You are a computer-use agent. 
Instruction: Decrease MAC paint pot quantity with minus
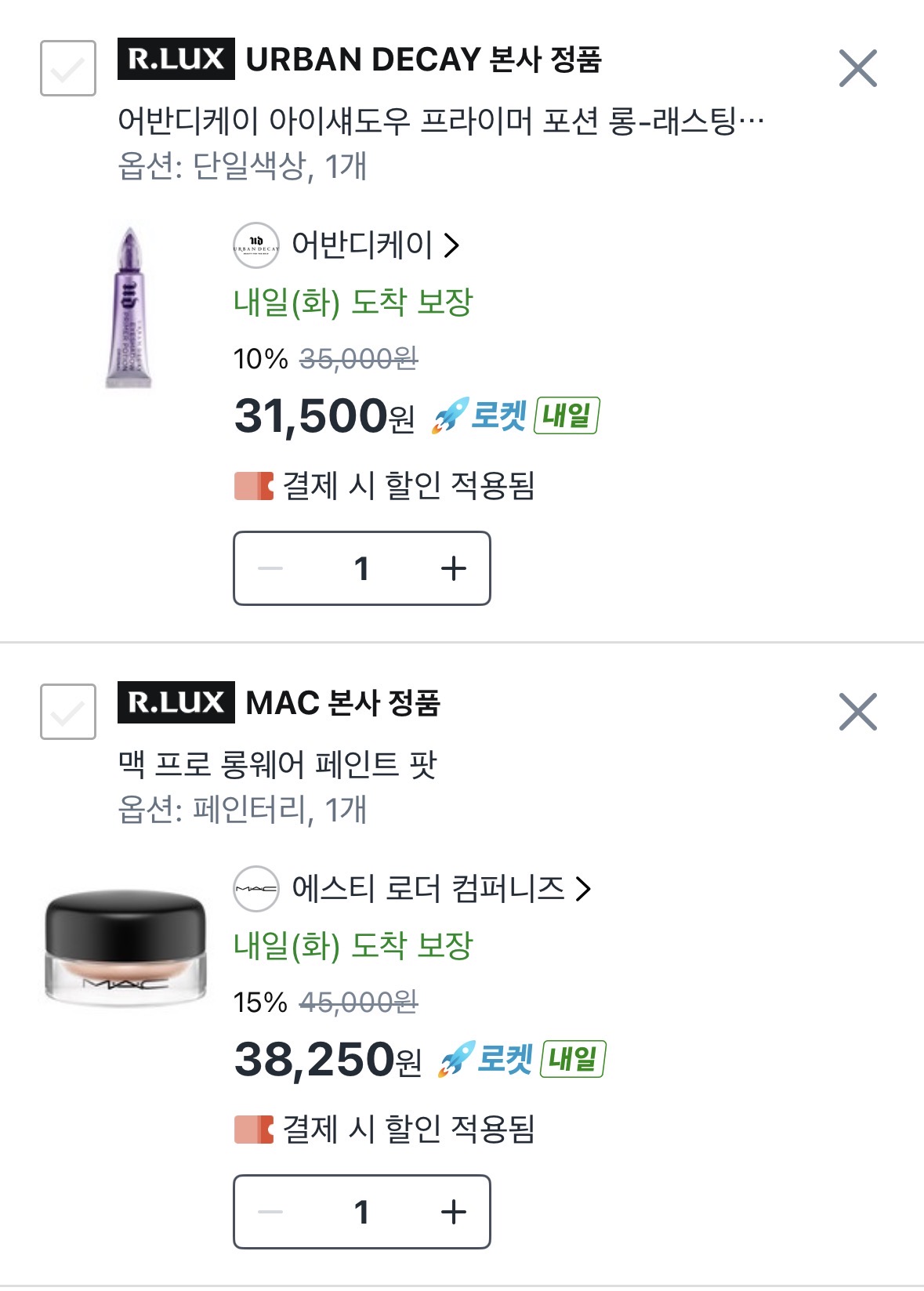(x=270, y=1212)
